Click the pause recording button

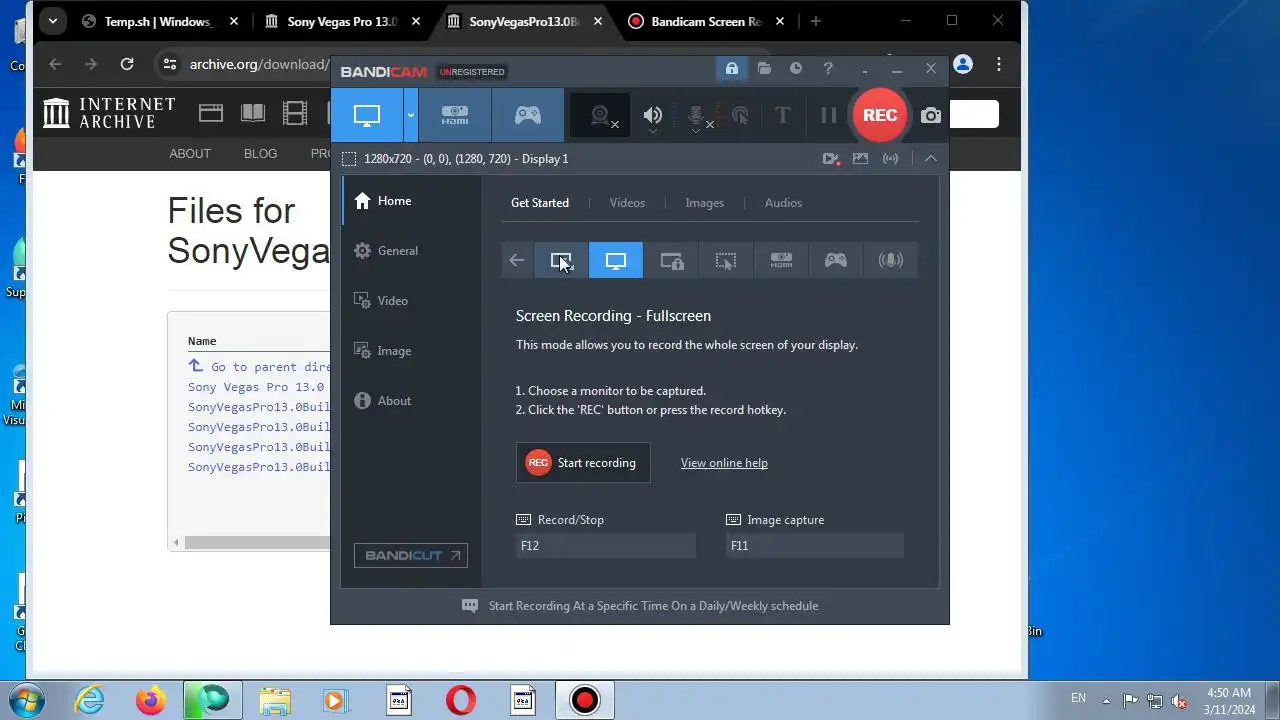(x=829, y=115)
